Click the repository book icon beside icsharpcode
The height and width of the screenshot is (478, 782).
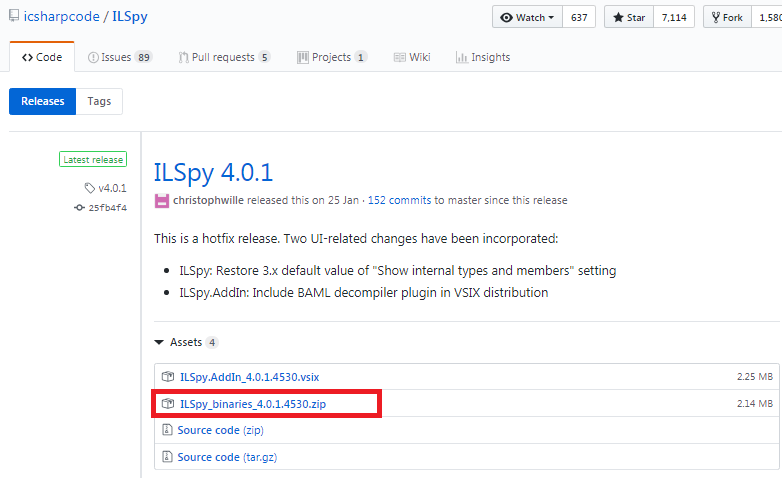(x=13, y=16)
